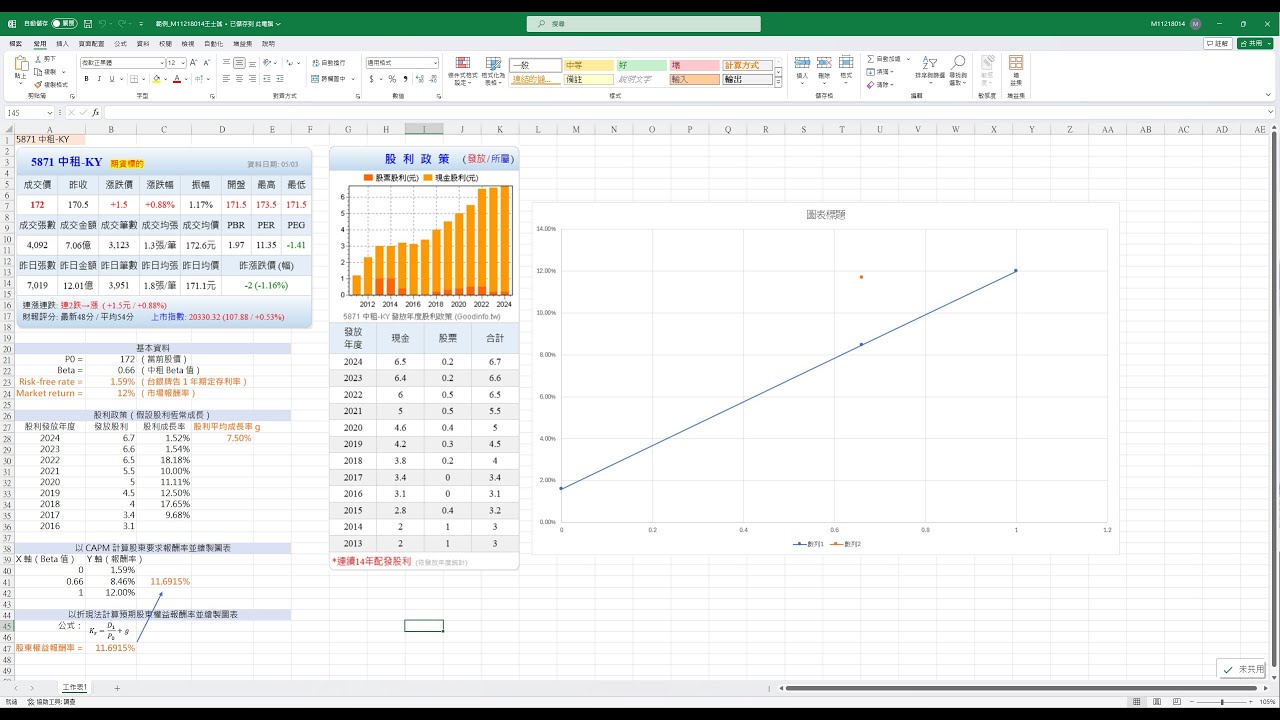1280x720 pixels.
Task: Click the Name Box showing I45
Action: coord(28,113)
